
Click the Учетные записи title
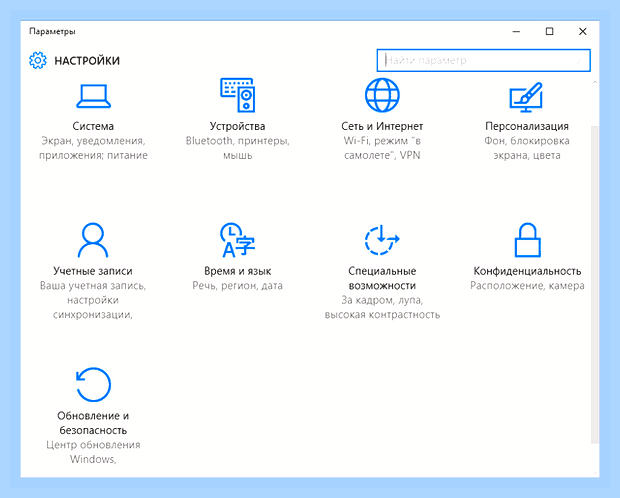(x=93, y=271)
